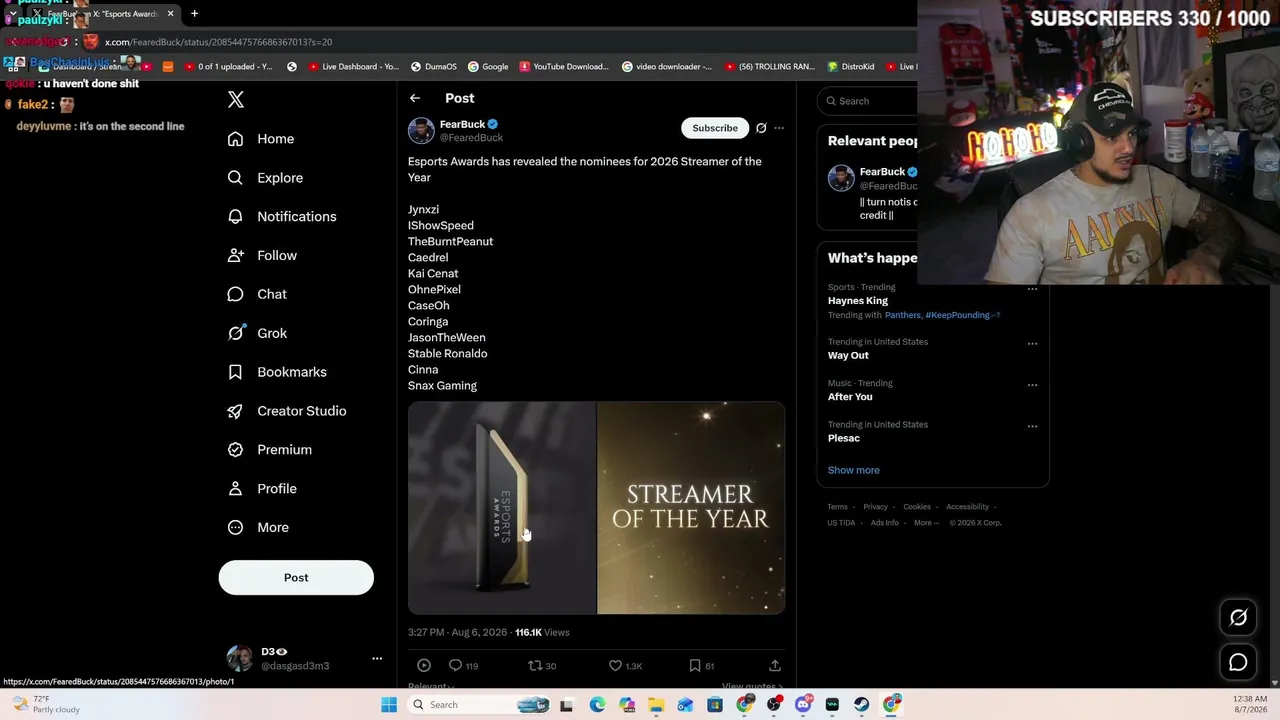Click the Panthers trending link
The width and height of the screenshot is (1280, 720).
[x=902, y=315]
